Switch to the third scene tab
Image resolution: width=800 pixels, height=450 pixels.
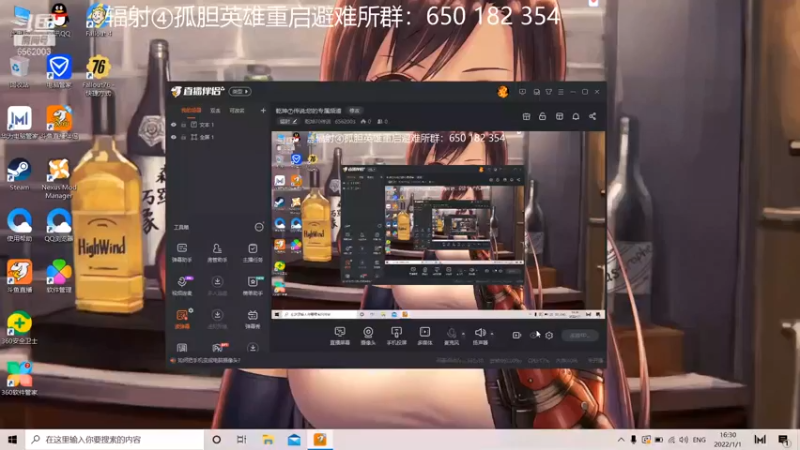pos(237,111)
